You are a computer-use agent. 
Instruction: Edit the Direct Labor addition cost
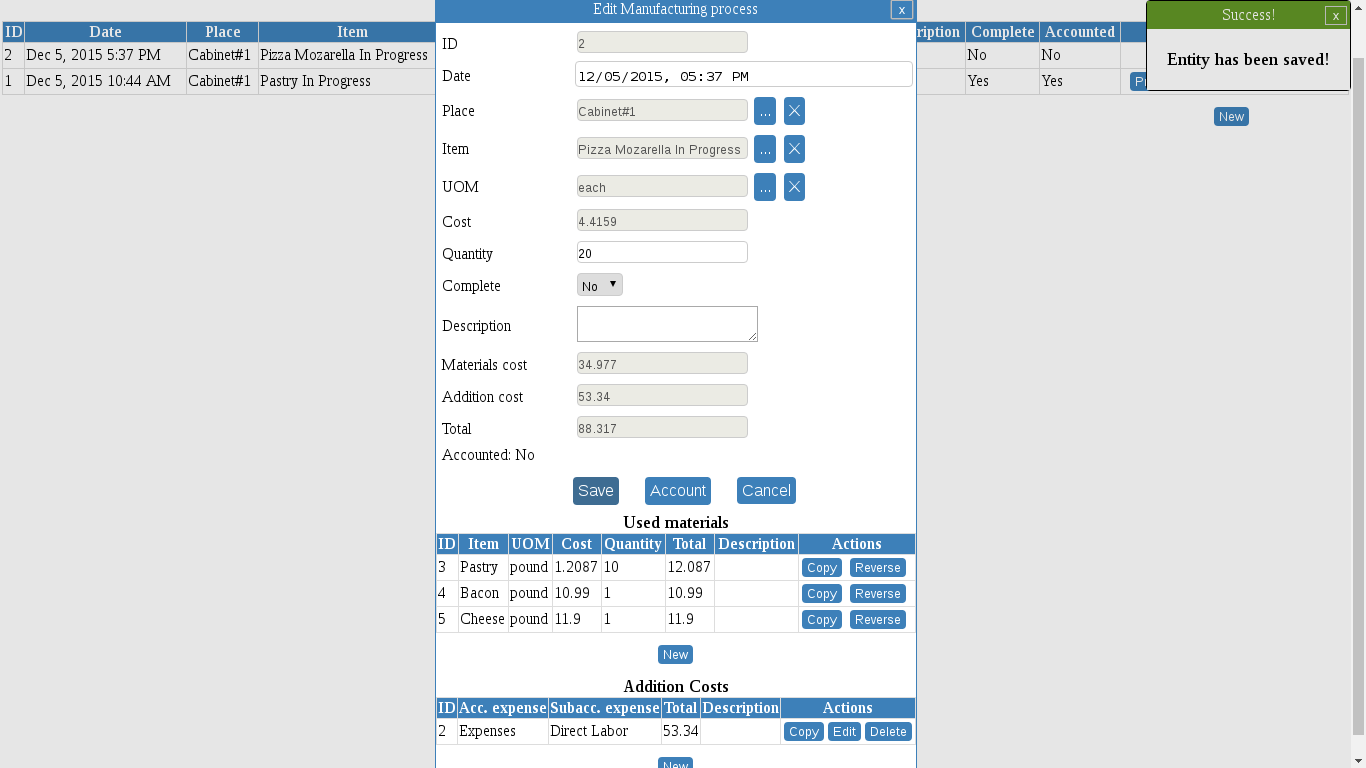(x=844, y=731)
